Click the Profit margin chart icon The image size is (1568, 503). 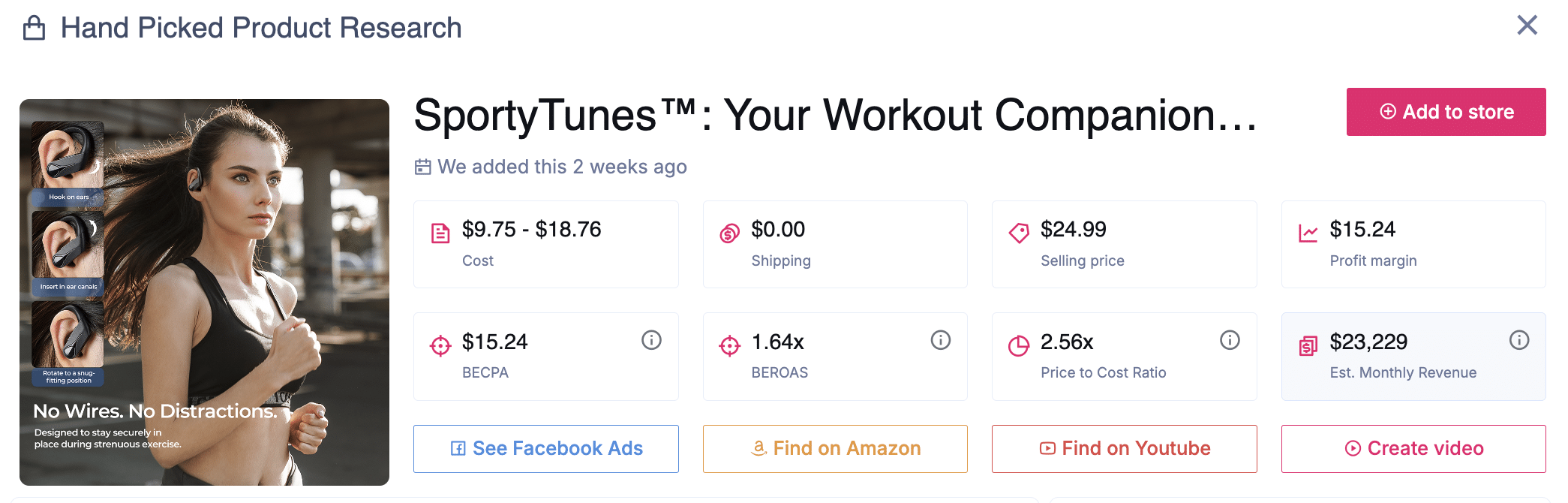(x=1308, y=233)
